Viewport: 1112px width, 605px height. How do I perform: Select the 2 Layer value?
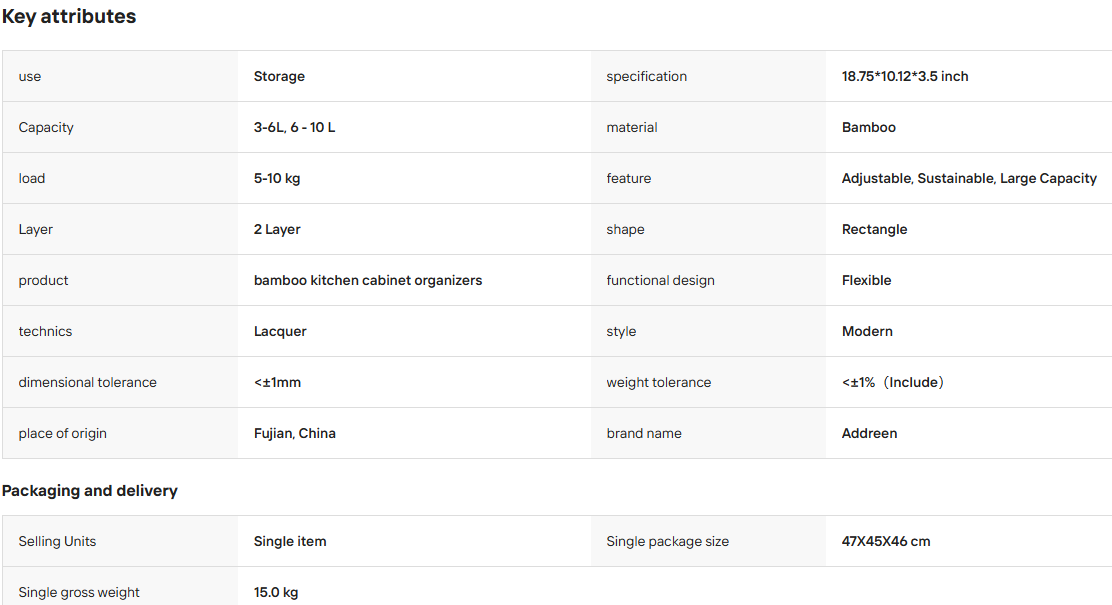tap(277, 229)
